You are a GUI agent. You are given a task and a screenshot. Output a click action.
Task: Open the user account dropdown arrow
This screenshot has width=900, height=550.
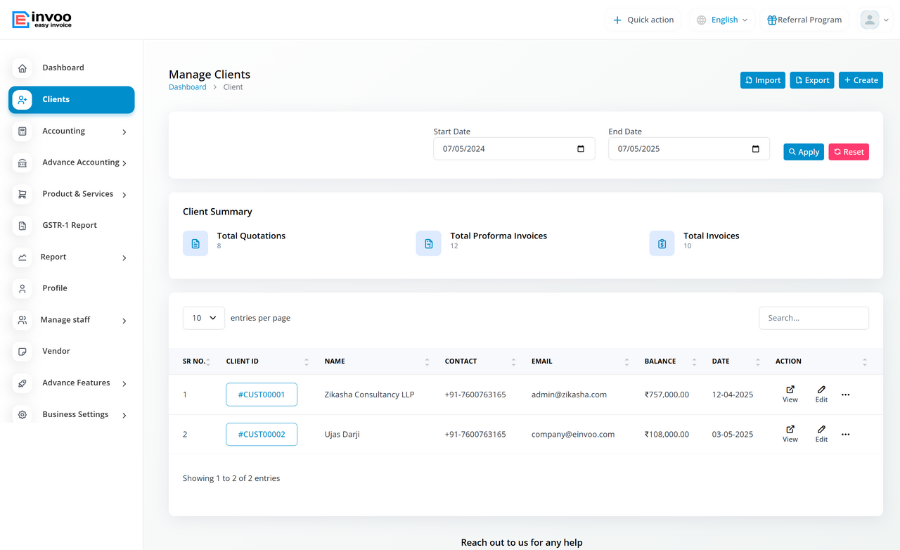886,20
